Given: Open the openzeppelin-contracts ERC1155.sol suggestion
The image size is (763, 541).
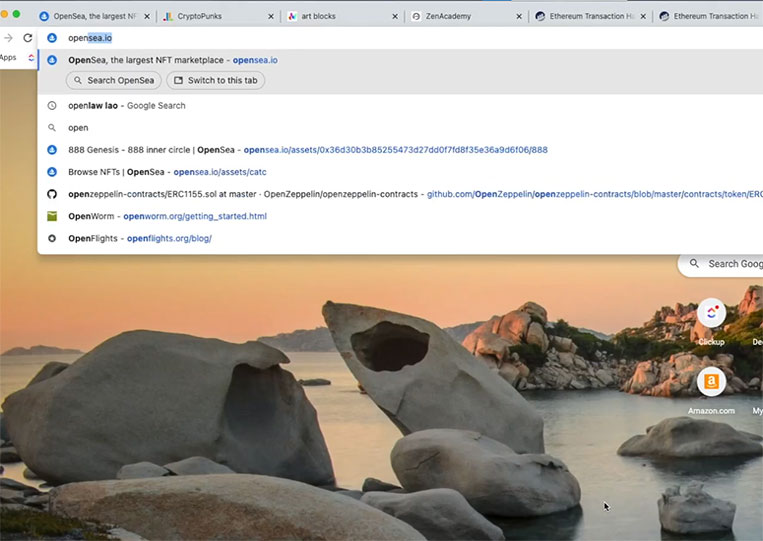Looking at the screenshot, I should coord(400,194).
